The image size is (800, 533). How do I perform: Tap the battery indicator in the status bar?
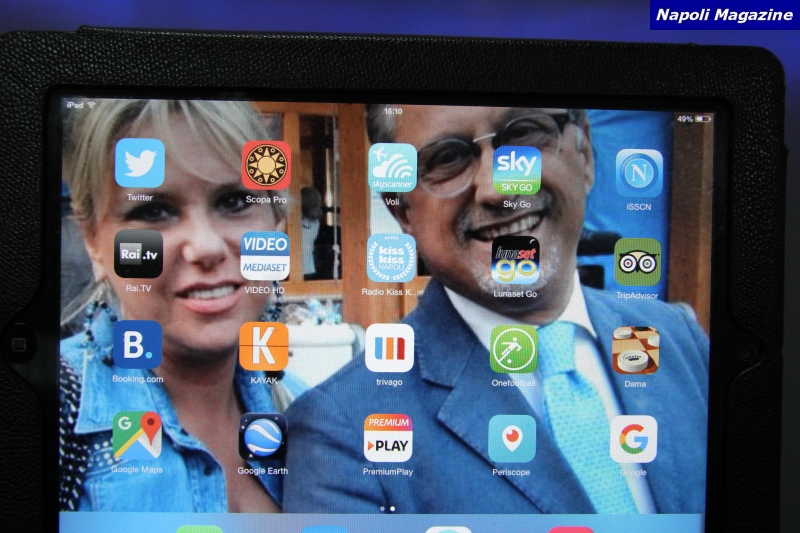[x=703, y=119]
